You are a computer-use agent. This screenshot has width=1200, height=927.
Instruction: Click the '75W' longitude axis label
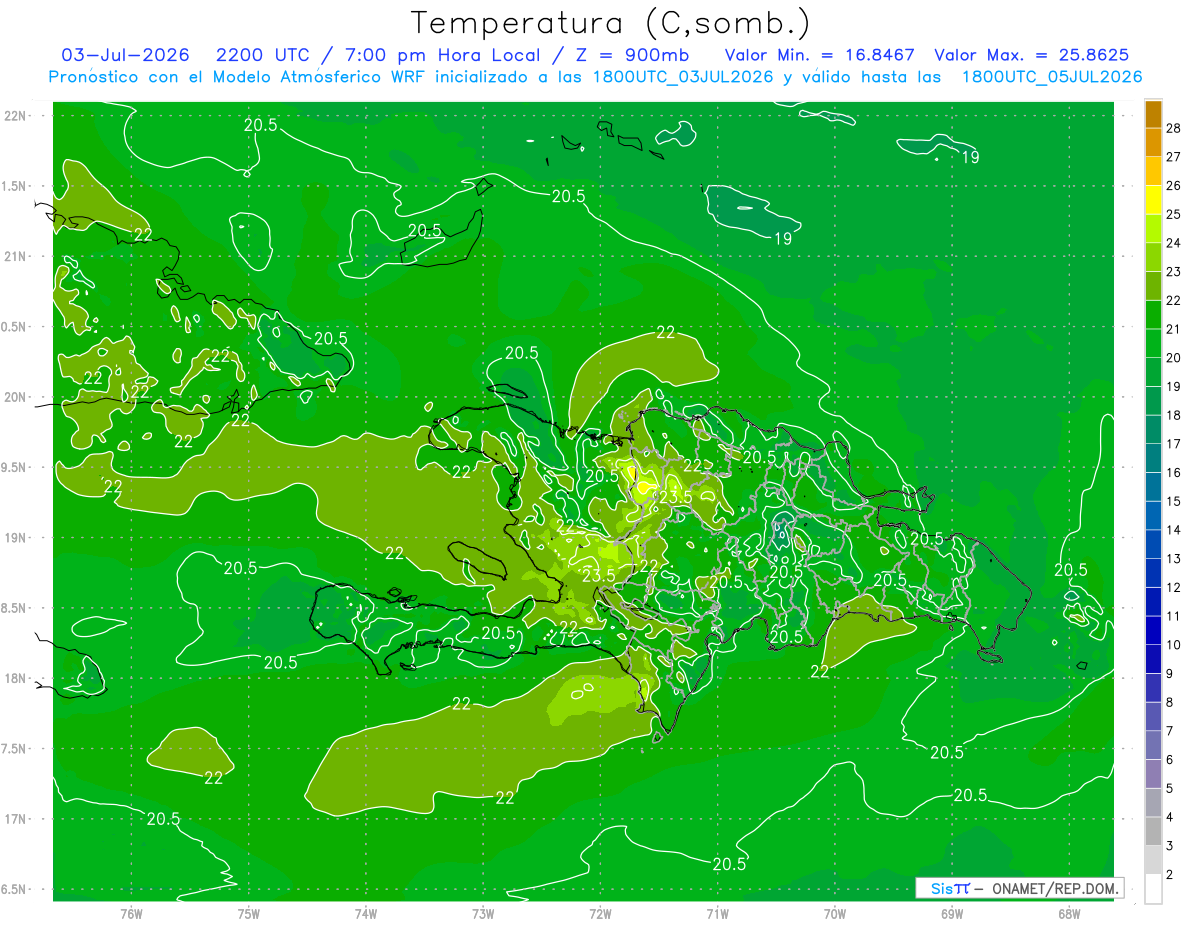[x=248, y=913]
